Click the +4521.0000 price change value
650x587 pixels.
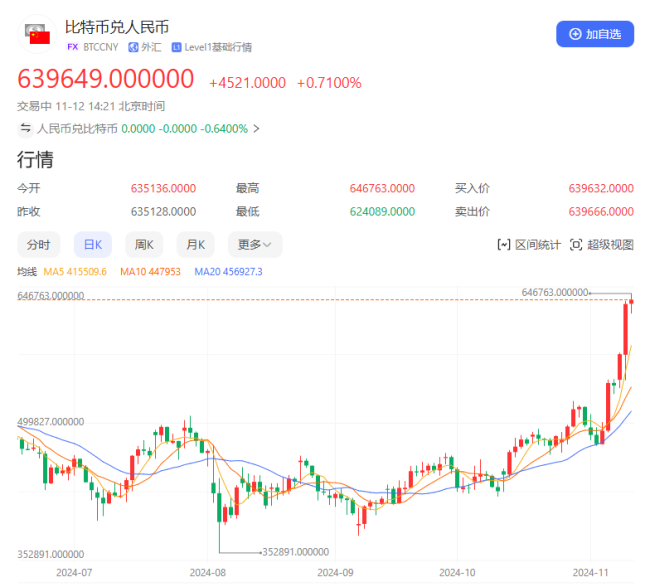tap(247, 83)
